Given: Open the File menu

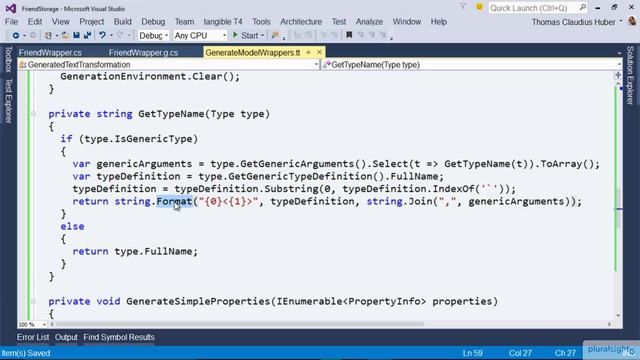Looking at the screenshot, I should pos(11,22).
